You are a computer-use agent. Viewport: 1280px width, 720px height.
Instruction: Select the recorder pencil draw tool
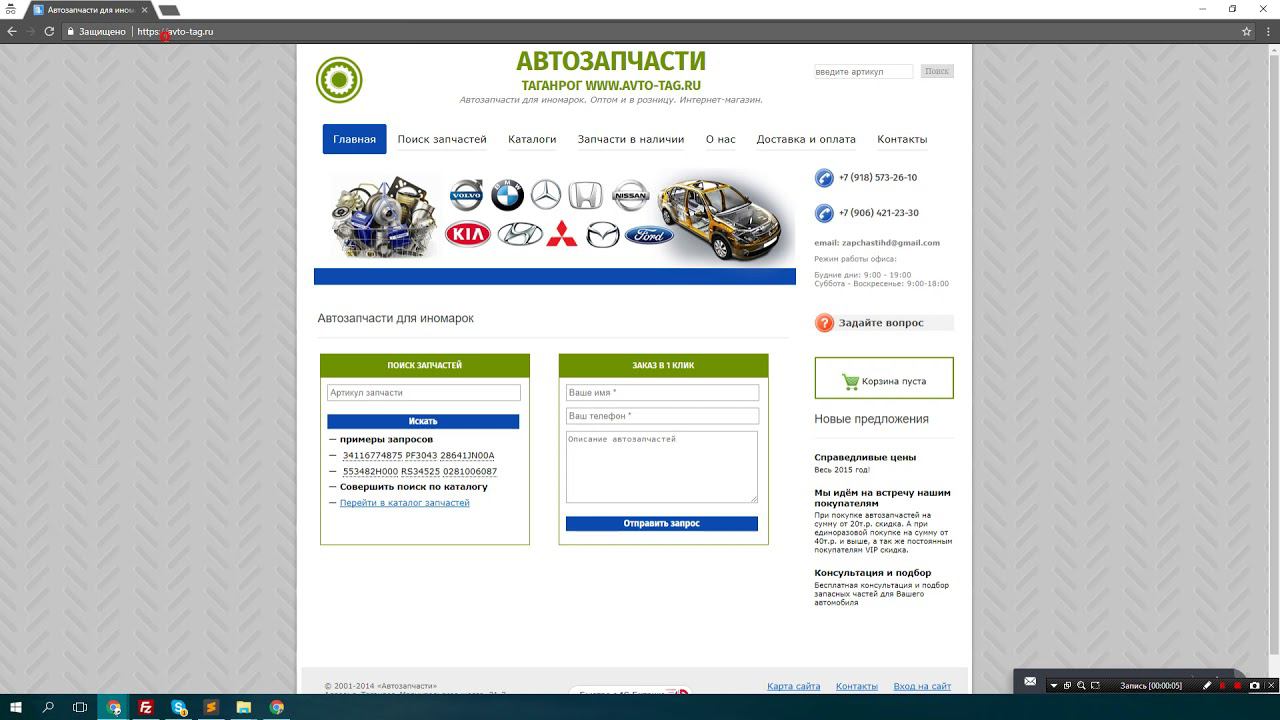(1207, 686)
